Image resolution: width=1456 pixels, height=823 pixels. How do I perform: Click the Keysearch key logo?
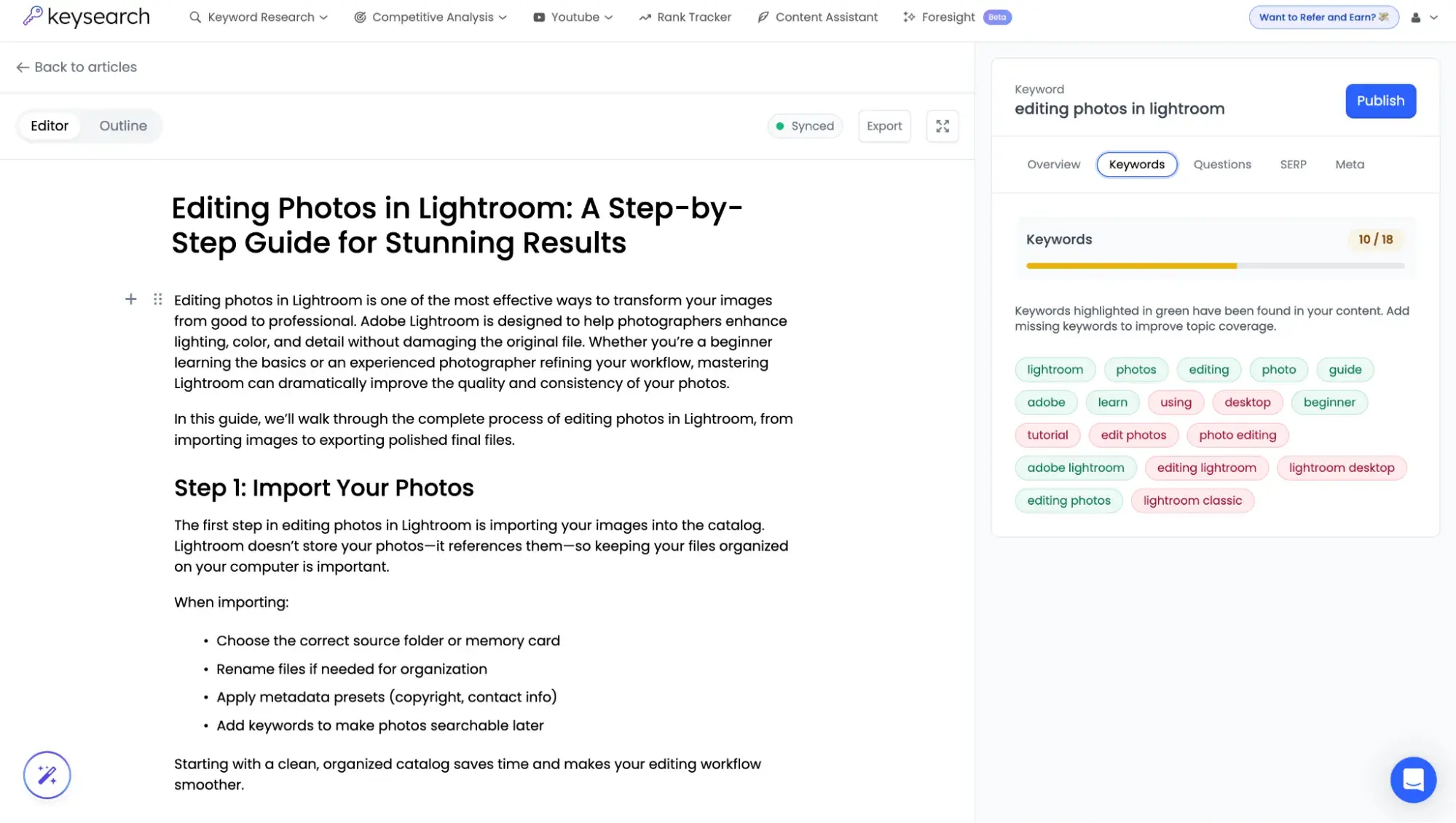32,16
